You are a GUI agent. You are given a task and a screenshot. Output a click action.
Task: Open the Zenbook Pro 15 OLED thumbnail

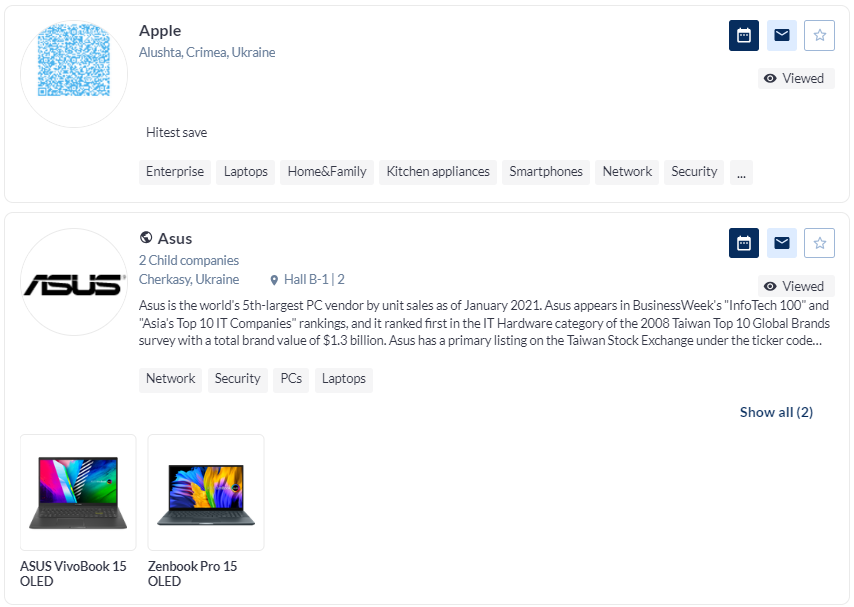[x=206, y=492]
